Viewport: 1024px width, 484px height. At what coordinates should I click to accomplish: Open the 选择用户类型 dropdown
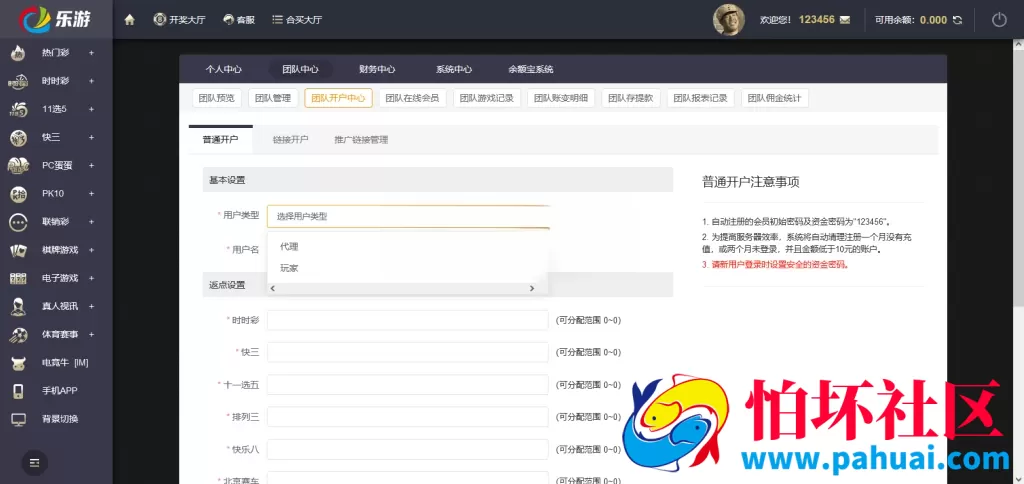click(x=408, y=216)
